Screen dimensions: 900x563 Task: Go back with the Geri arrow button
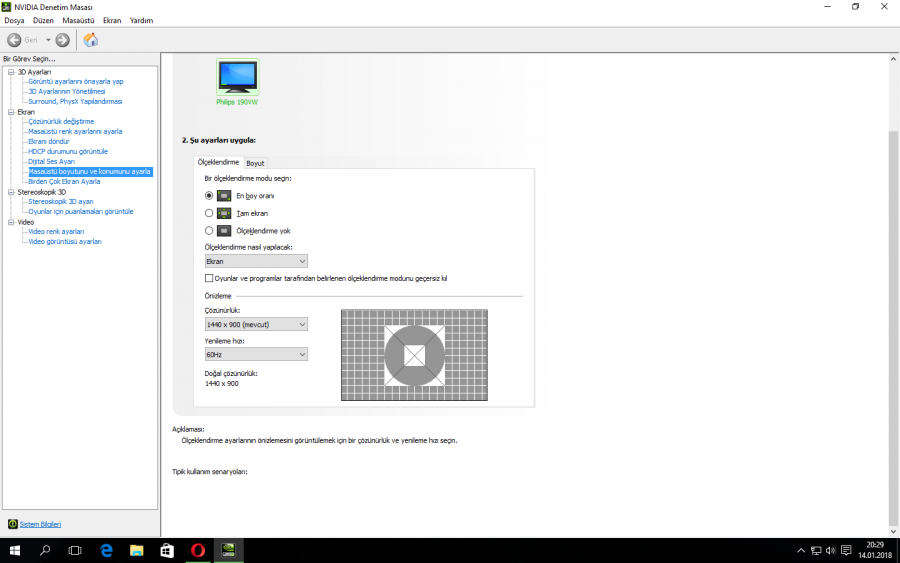14,40
